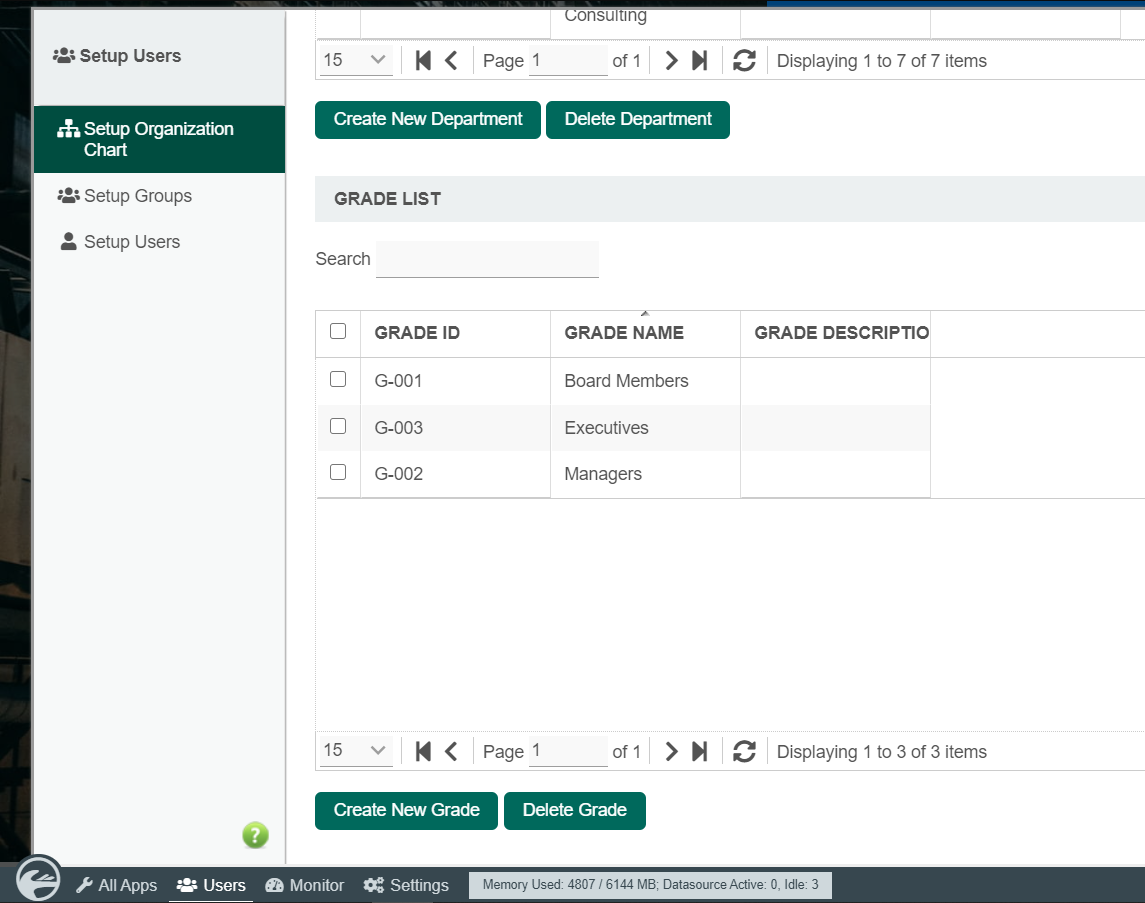
Task: Click Delete Department button
Action: [637, 120]
